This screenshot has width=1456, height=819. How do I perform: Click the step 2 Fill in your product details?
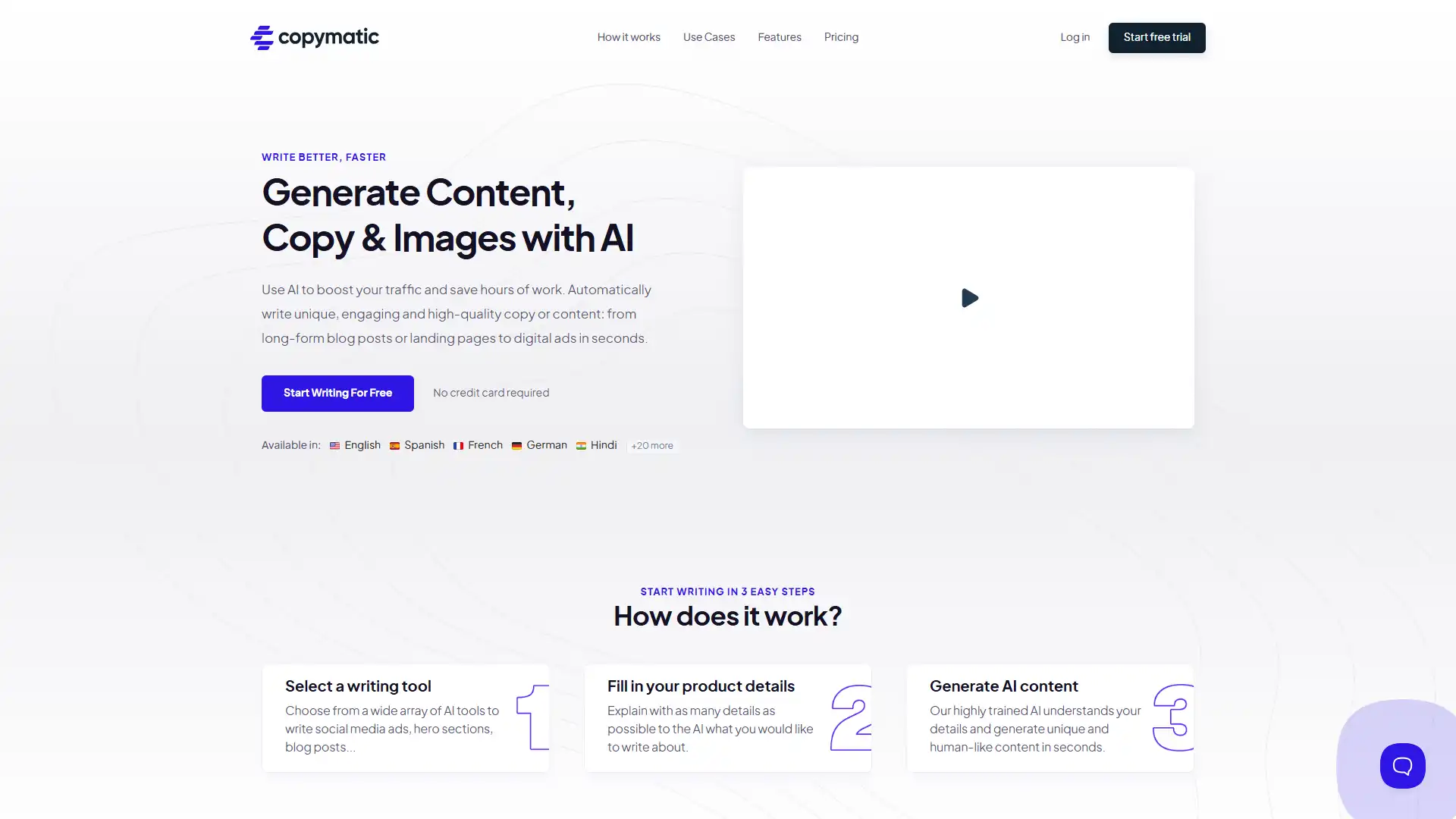pos(728,718)
